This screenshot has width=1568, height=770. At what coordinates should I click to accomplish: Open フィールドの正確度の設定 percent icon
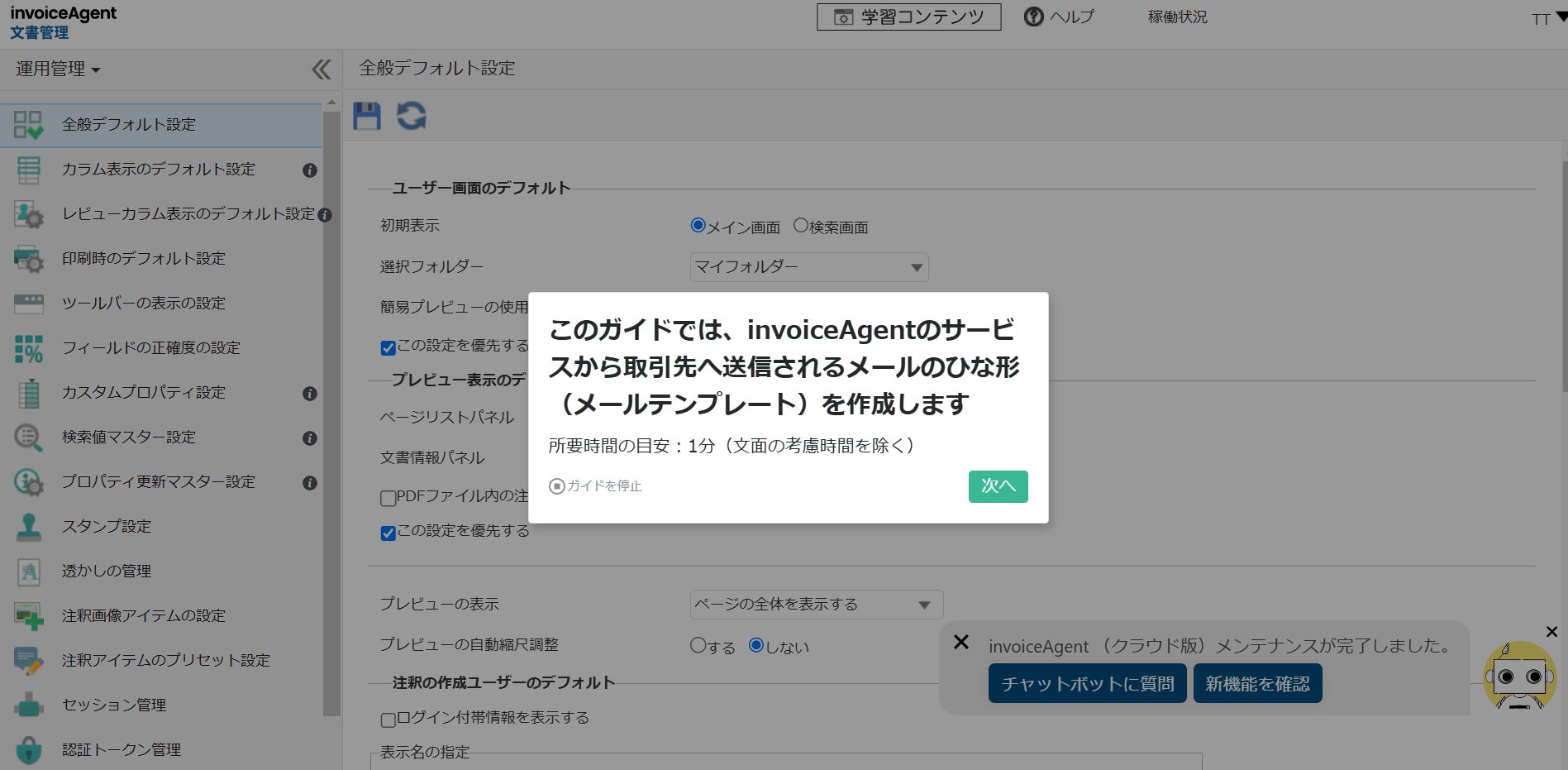point(29,348)
